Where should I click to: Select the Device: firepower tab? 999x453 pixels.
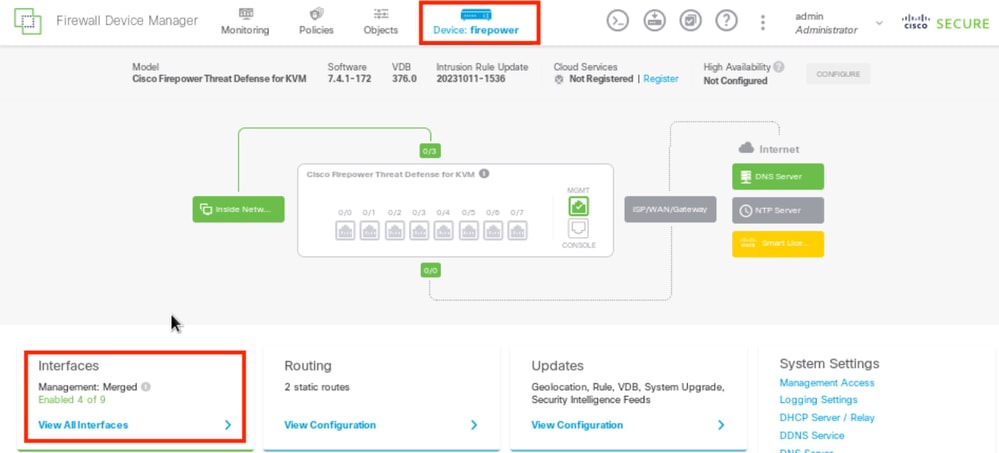(476, 22)
